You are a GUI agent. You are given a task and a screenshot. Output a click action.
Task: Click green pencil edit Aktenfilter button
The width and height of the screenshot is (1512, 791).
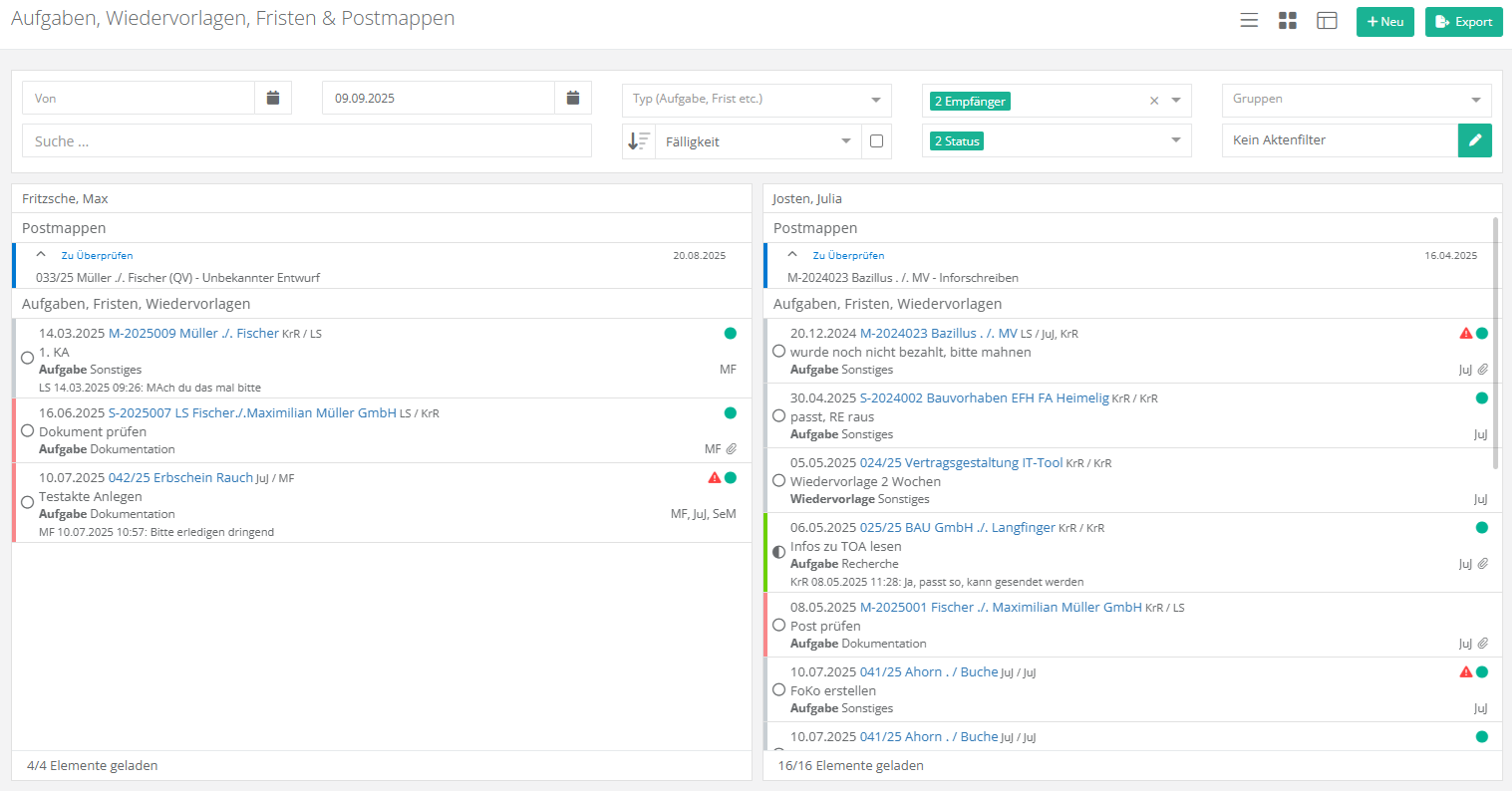click(1475, 140)
